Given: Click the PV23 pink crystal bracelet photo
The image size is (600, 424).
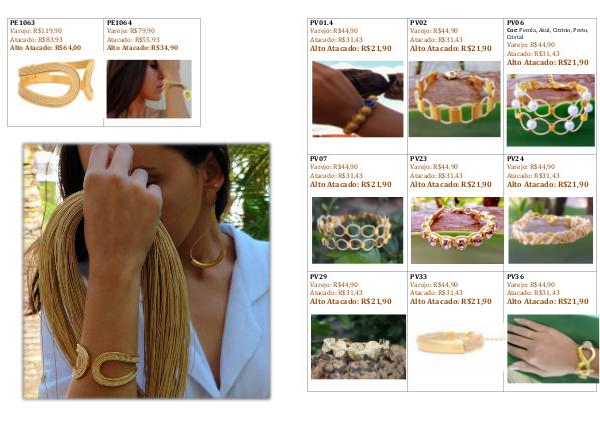Looking at the screenshot, I should click(457, 230).
